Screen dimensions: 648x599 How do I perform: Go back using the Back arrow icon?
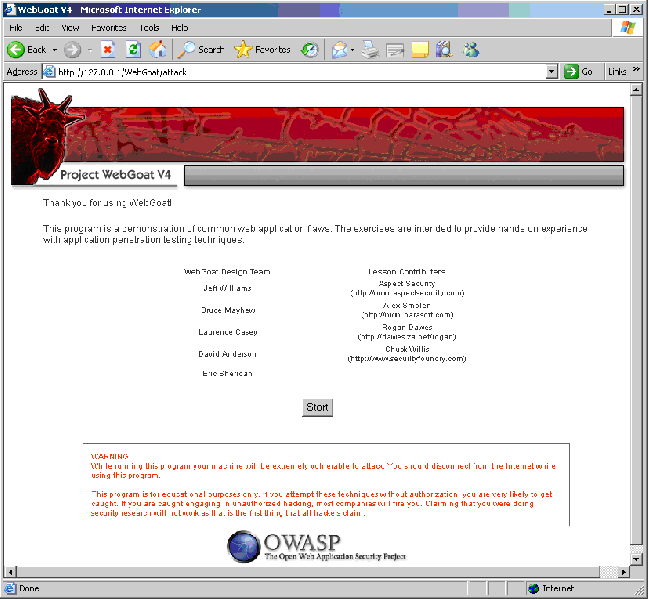click(x=16, y=50)
